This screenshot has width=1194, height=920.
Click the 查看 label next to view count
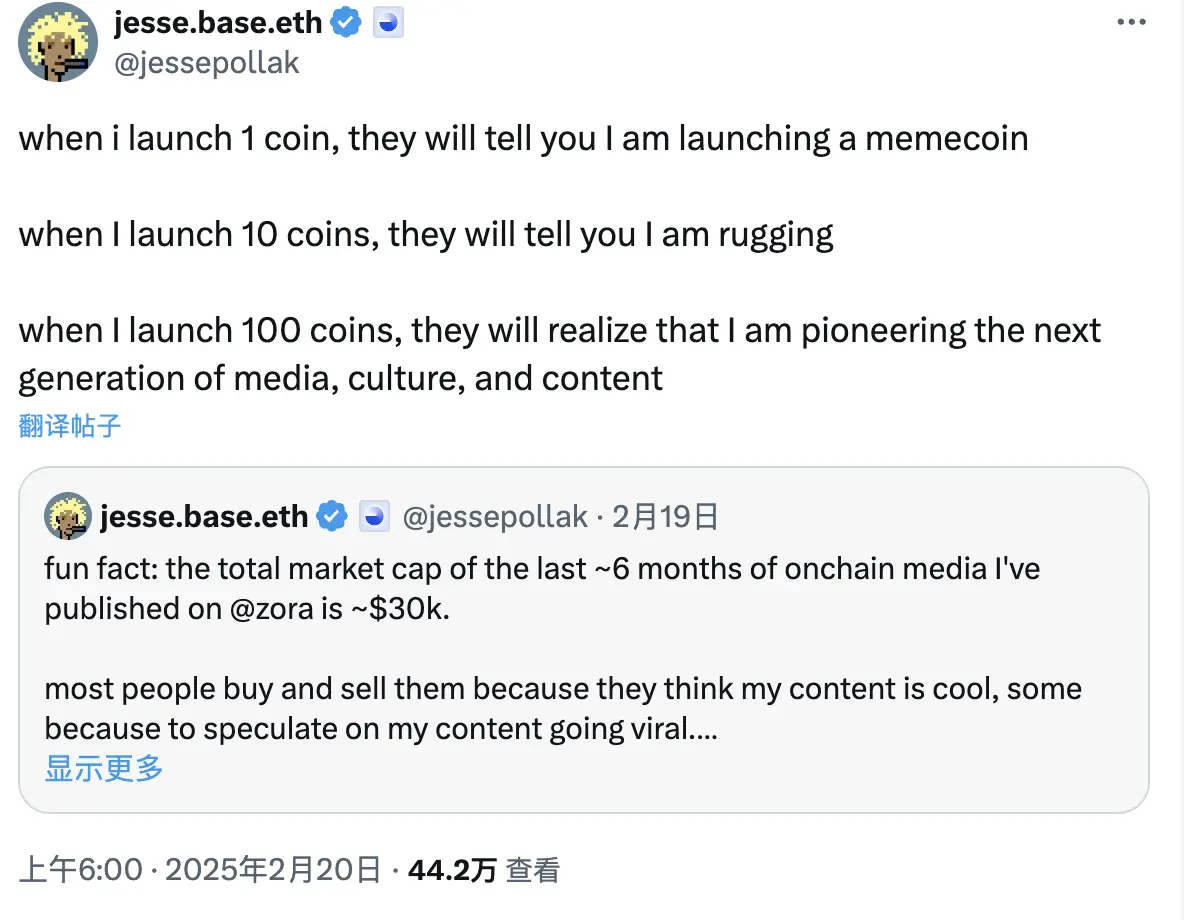tap(536, 869)
